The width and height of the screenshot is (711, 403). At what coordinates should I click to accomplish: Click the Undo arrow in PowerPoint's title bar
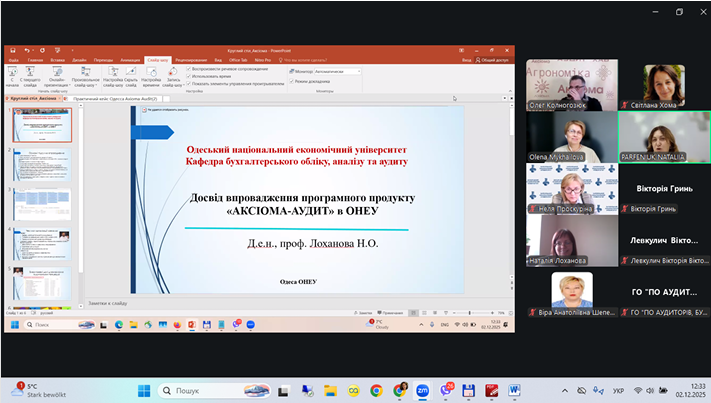[27, 50]
